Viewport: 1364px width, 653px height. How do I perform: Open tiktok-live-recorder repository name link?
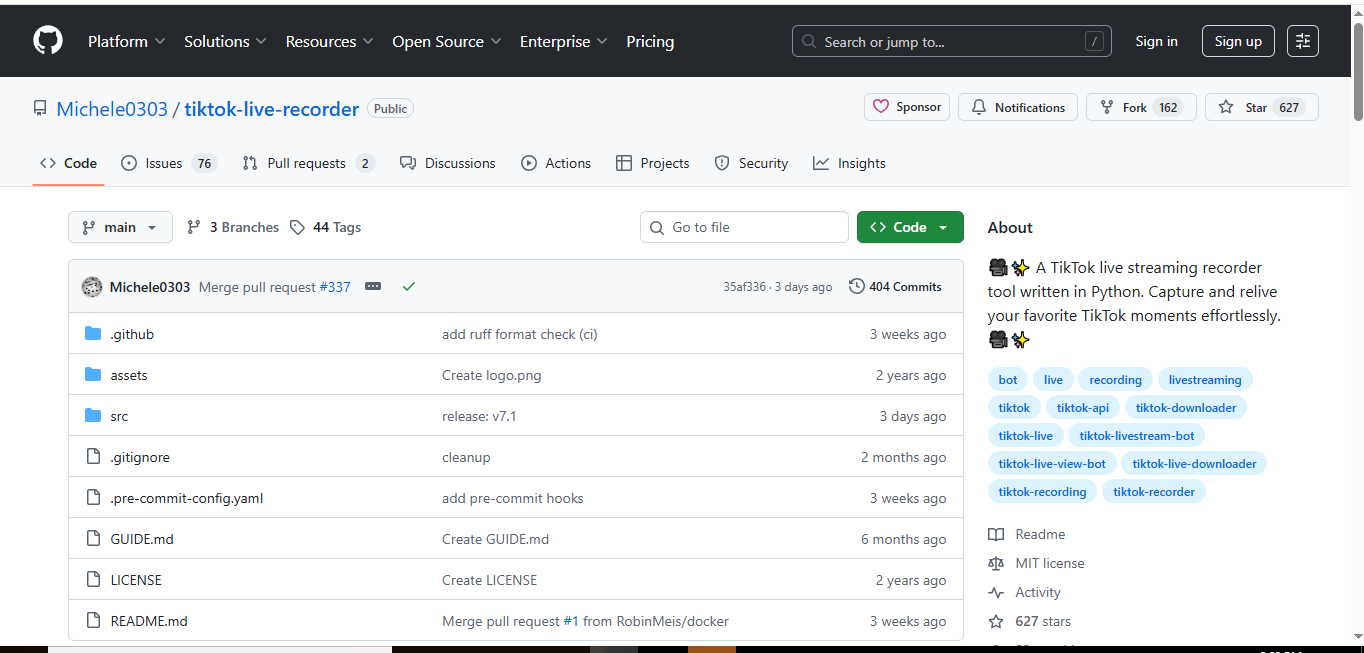click(x=272, y=109)
